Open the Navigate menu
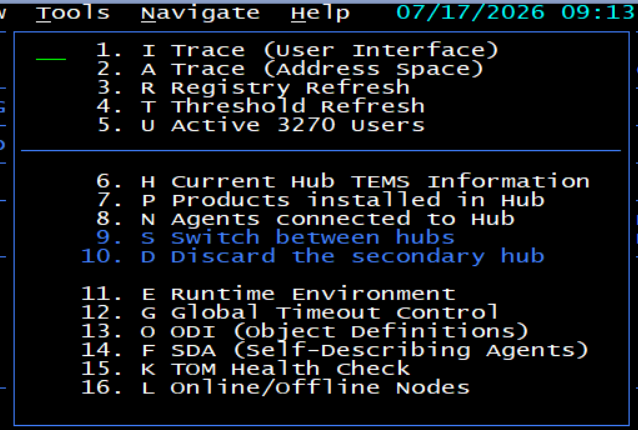Viewport: 638px width, 430px height. point(200,14)
